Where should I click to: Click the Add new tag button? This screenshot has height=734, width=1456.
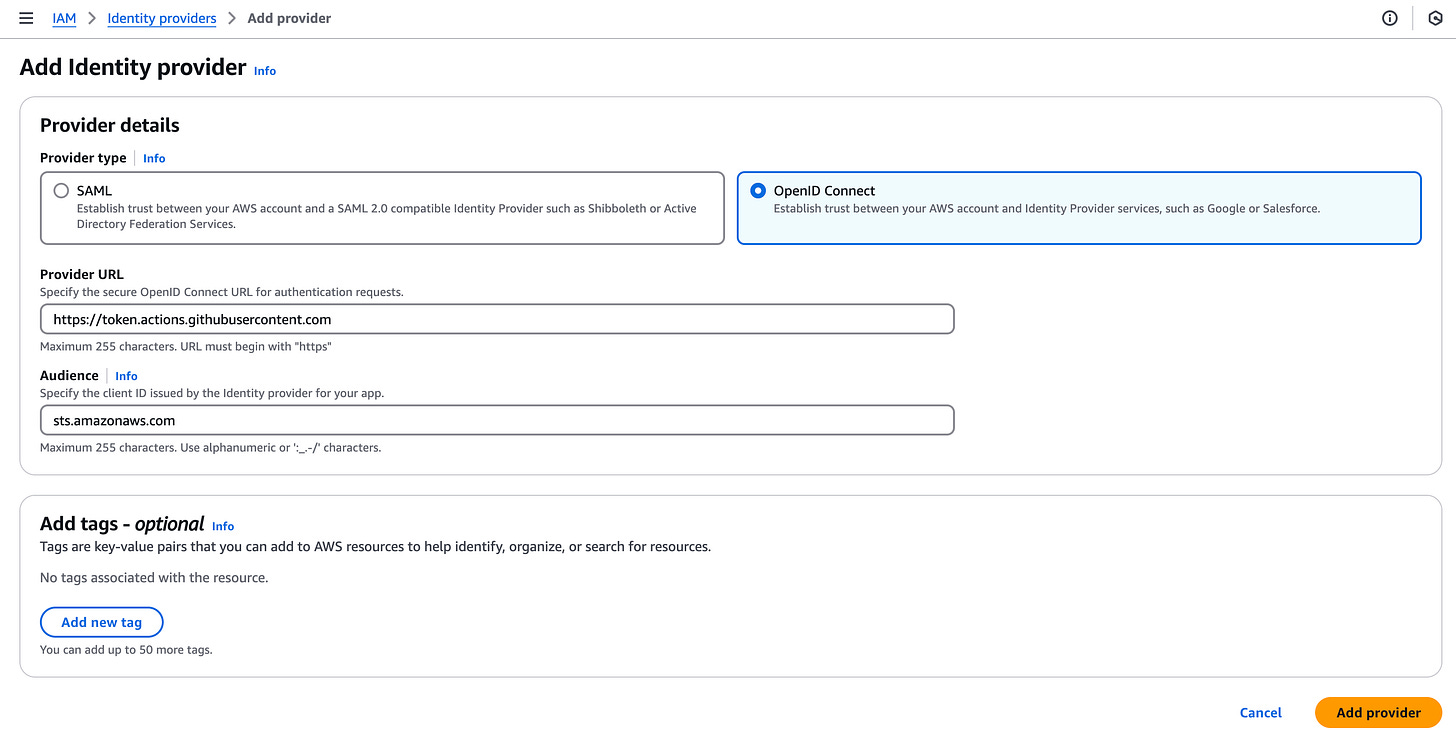coord(101,621)
